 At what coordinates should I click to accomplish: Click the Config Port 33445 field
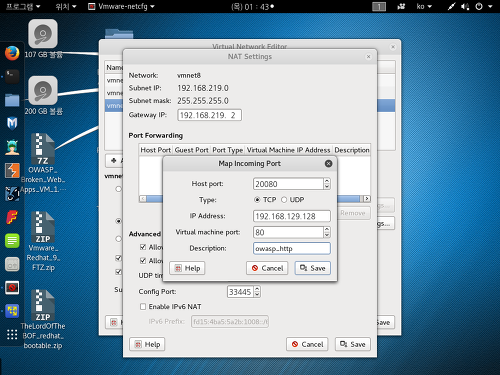point(240,292)
